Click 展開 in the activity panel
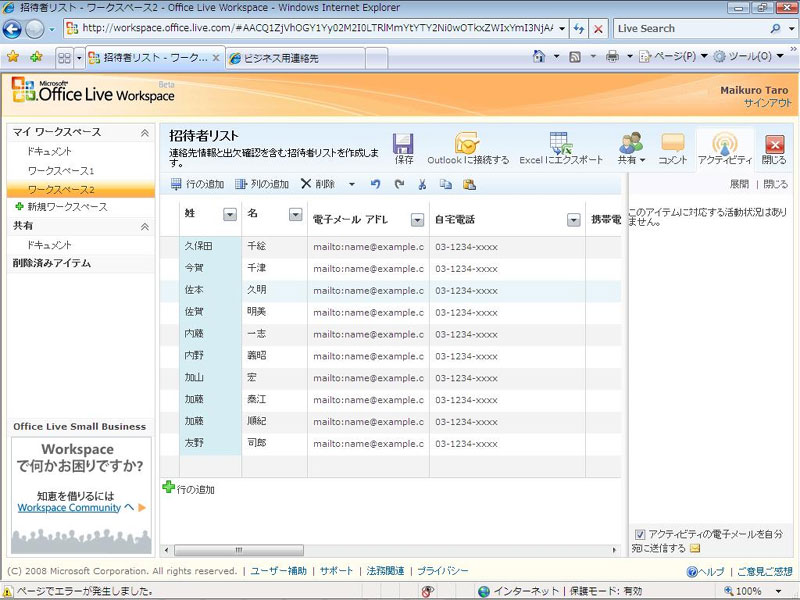The image size is (800, 600). (x=739, y=184)
